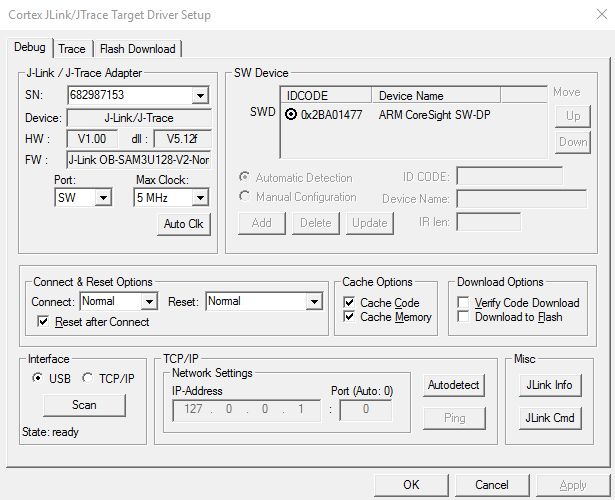This screenshot has height=500, width=615.
Task: Click the dll version 'V5.12f' field
Action: click(x=182, y=139)
